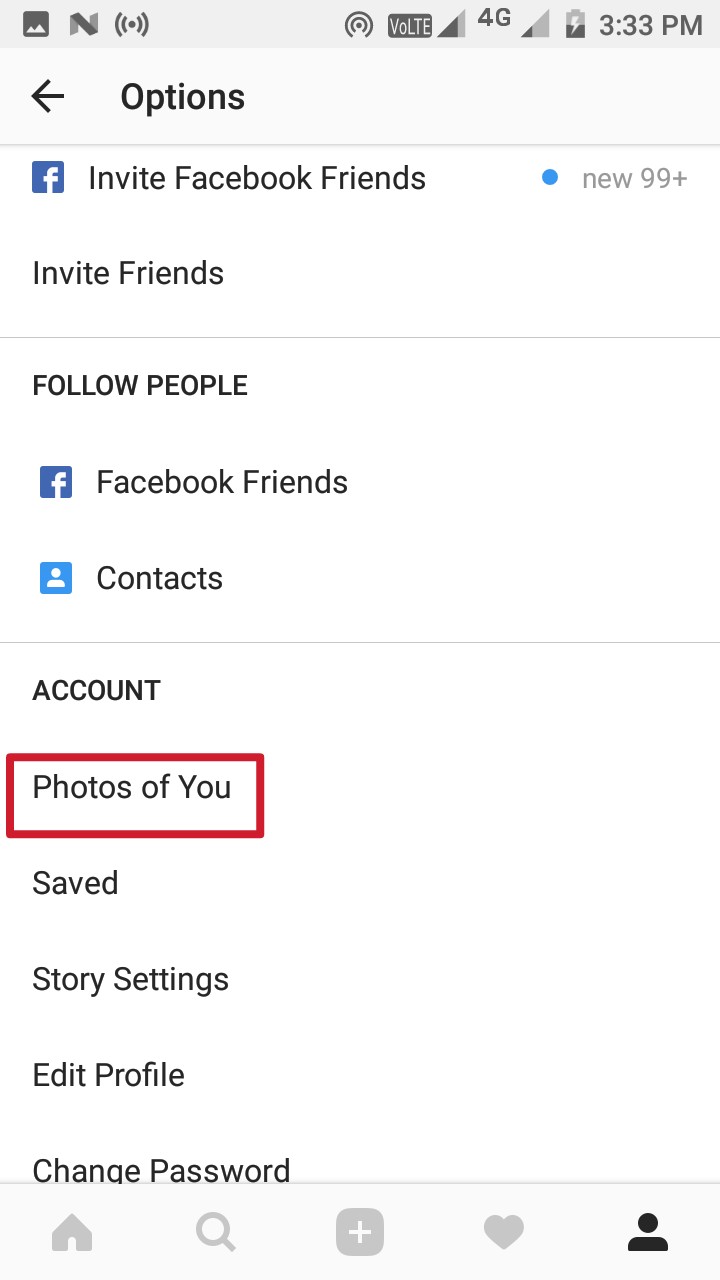Open Invite Facebook Friends option
This screenshot has width=720, height=1280.
pos(257,178)
